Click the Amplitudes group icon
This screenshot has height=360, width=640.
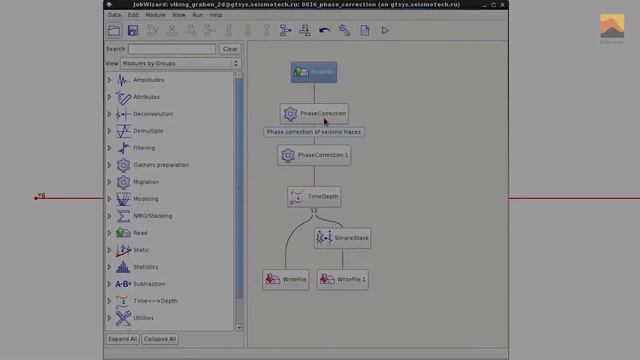click(x=123, y=80)
